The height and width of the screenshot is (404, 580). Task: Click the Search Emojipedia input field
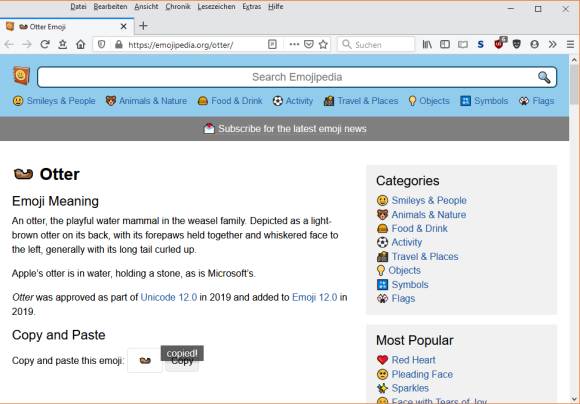click(x=297, y=77)
